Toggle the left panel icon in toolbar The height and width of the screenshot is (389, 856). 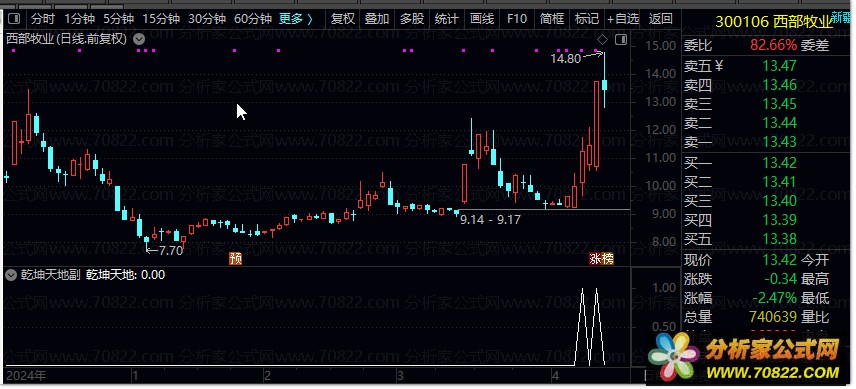14,19
